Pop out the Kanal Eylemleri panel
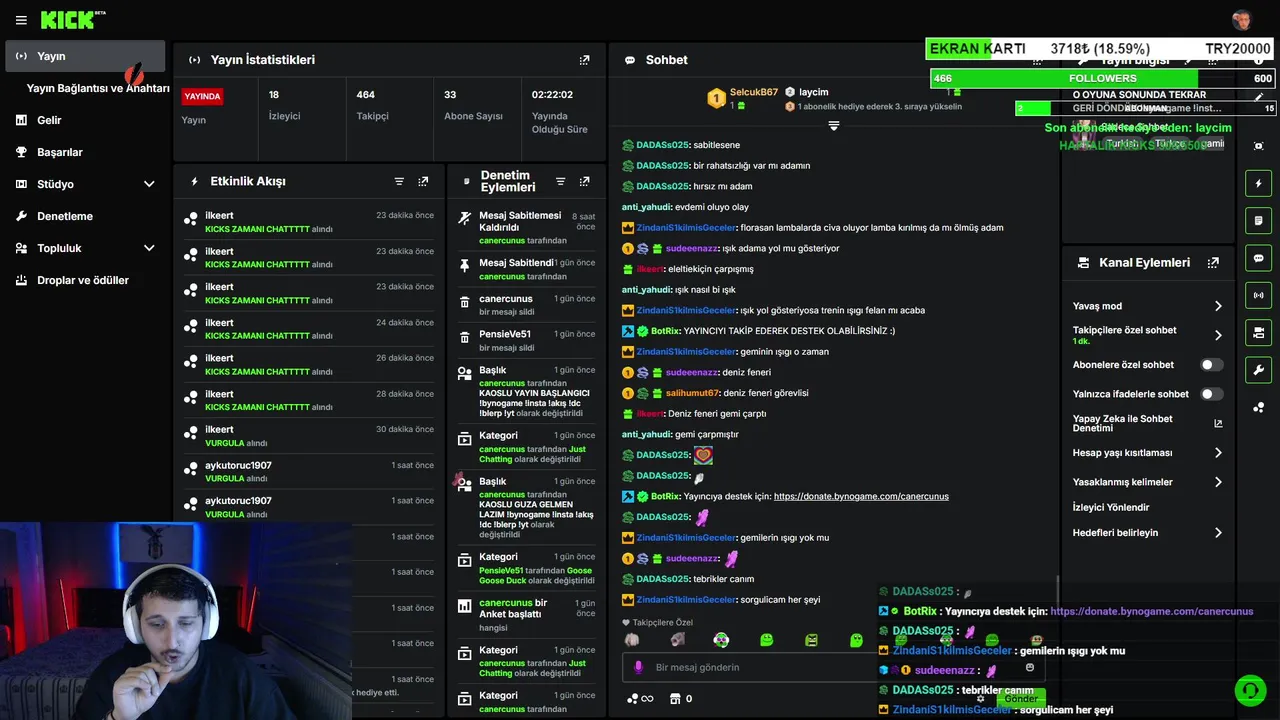1280x720 pixels. [x=1213, y=263]
